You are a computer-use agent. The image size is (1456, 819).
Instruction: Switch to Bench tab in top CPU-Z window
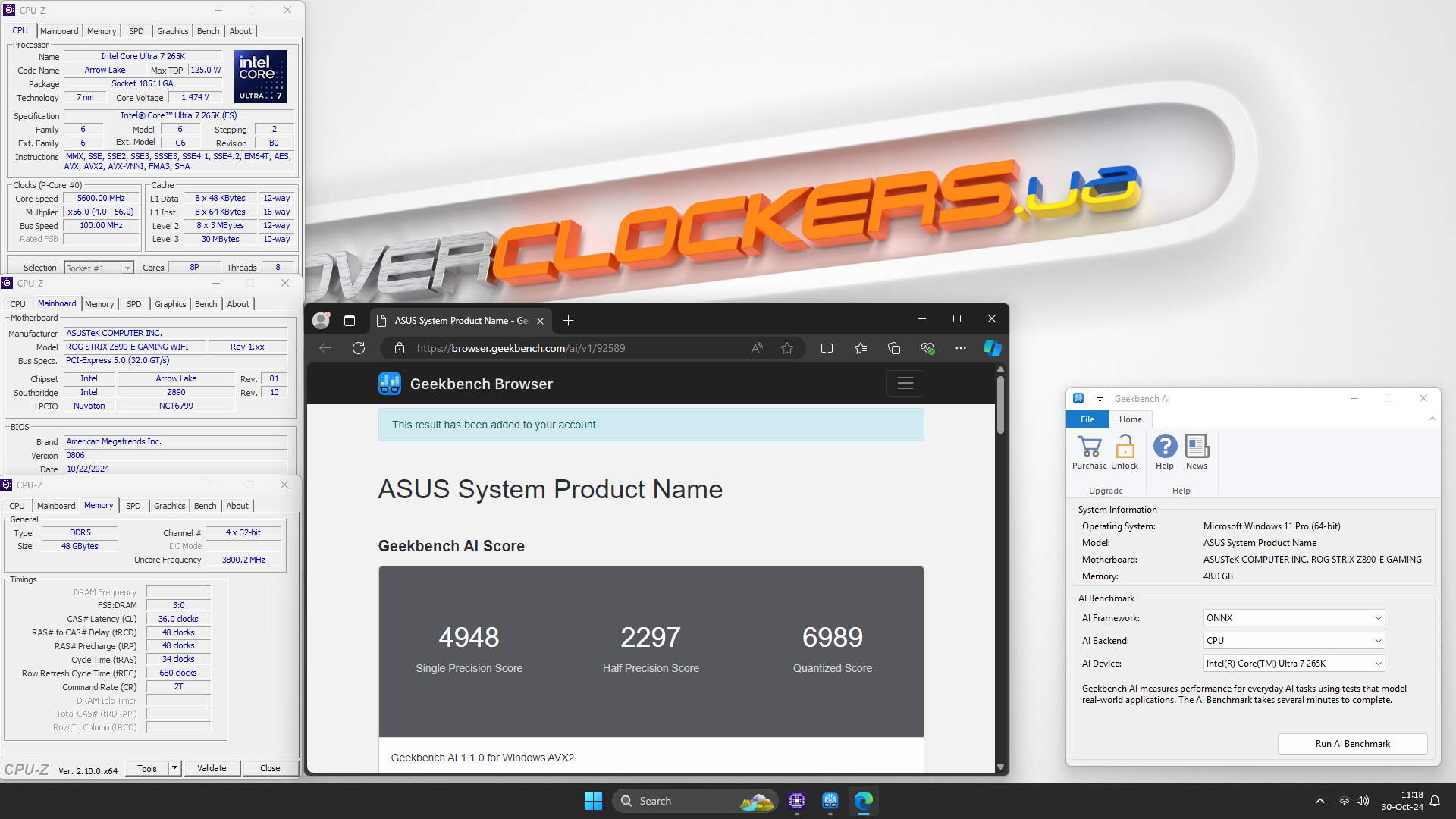click(209, 31)
